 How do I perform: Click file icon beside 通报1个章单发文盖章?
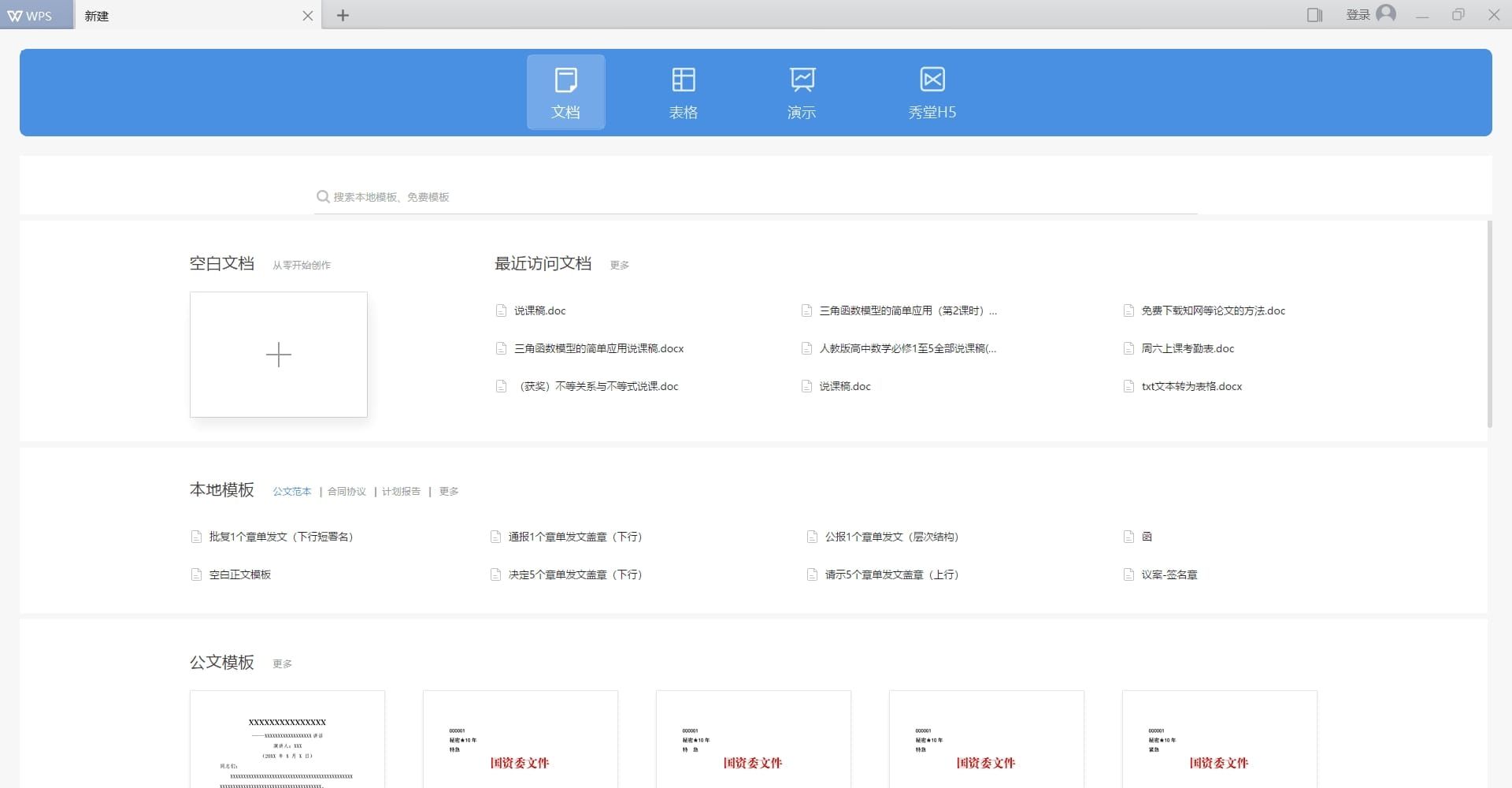click(495, 537)
